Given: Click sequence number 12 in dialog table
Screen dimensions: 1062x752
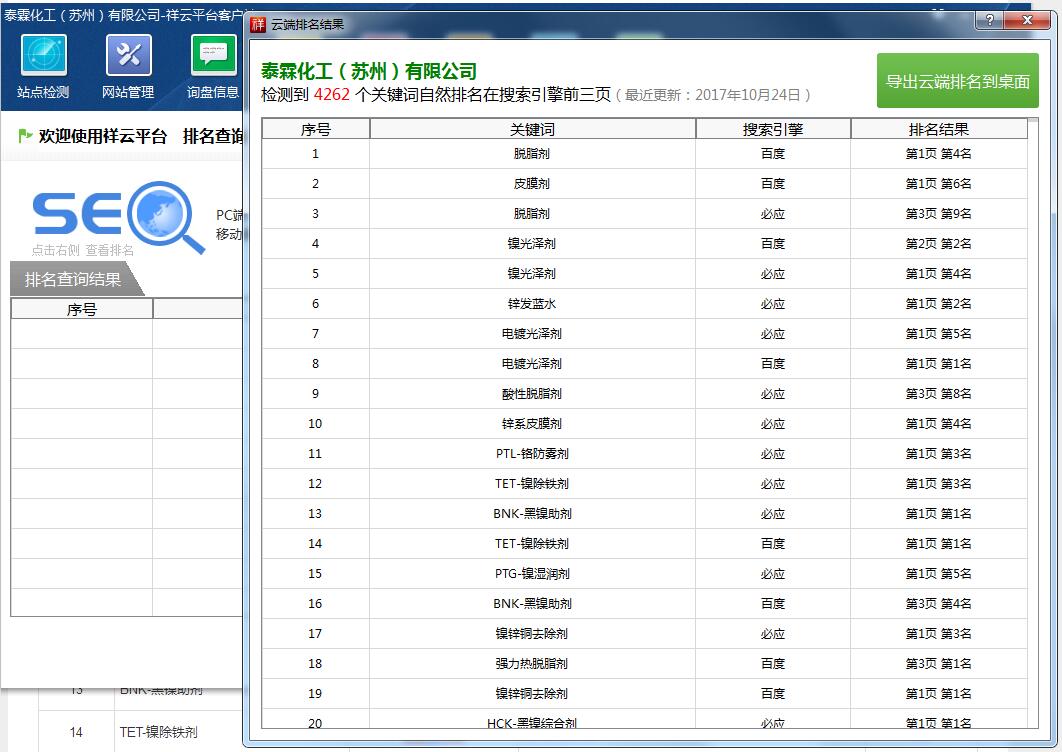Looking at the screenshot, I should click(x=315, y=484).
